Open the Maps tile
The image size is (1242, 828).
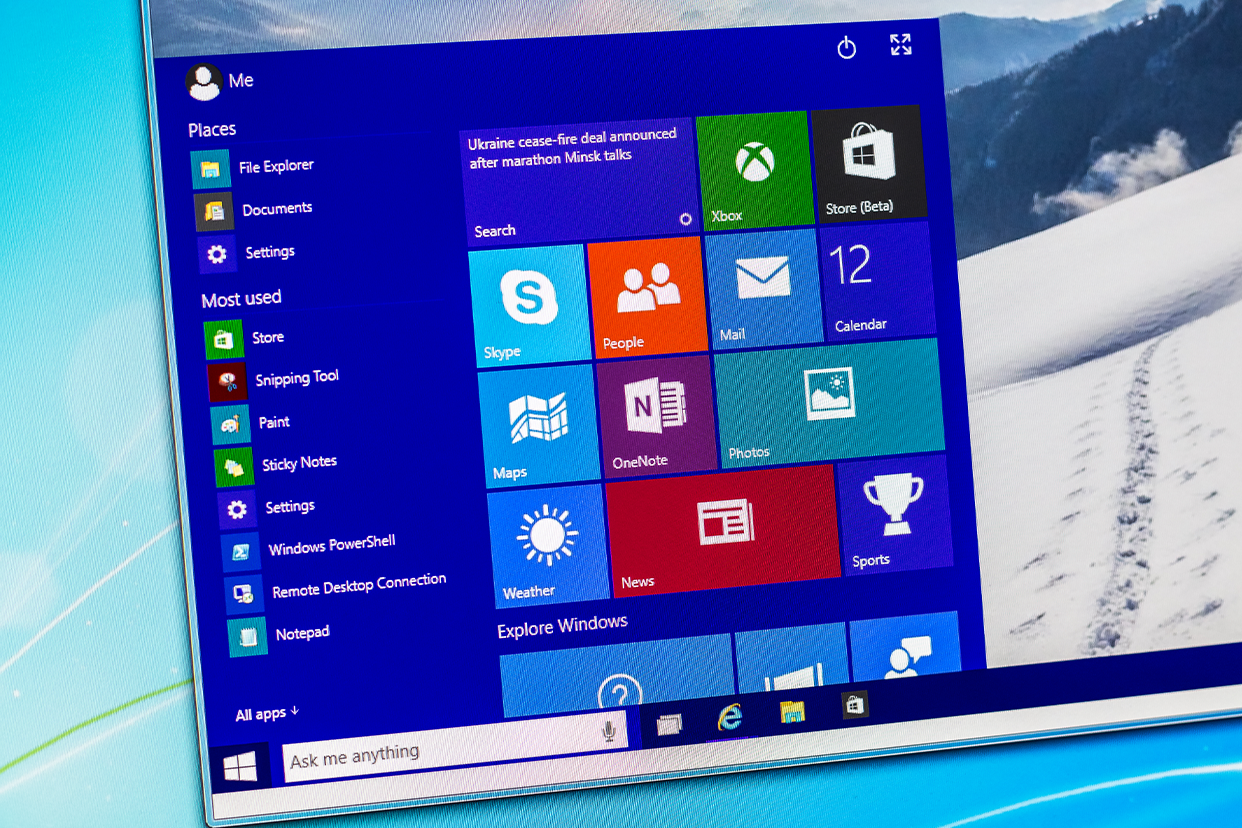(x=540, y=427)
